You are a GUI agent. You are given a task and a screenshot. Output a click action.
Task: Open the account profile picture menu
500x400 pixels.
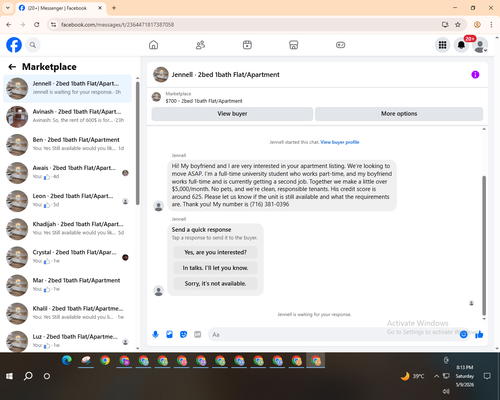[x=480, y=45]
